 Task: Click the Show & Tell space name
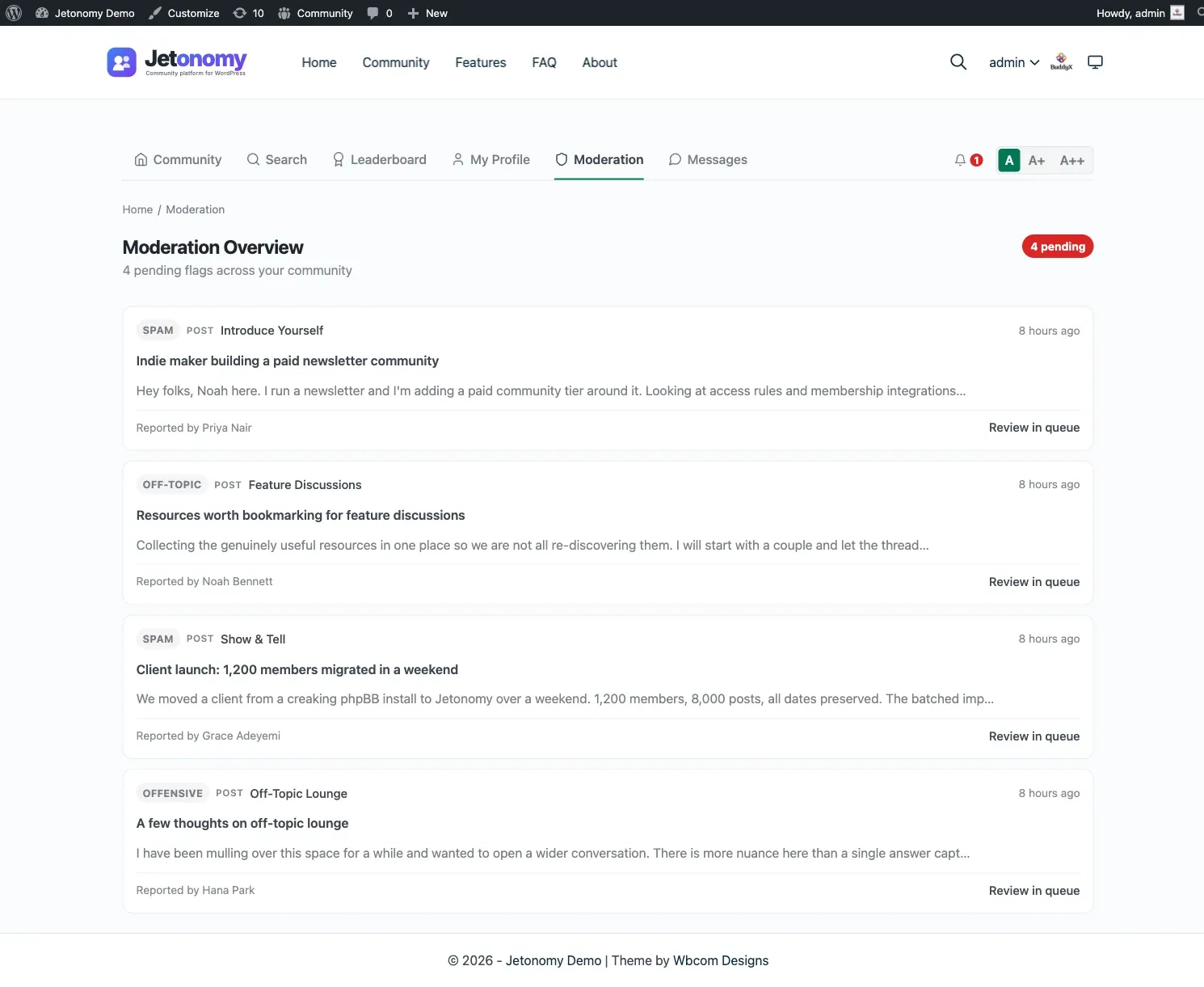[x=253, y=639]
